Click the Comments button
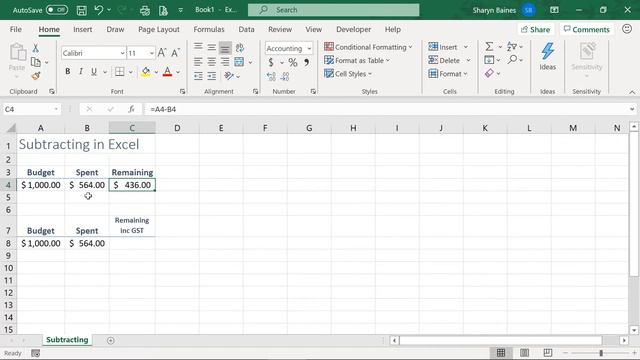This screenshot has height=360, width=640. (x=587, y=29)
